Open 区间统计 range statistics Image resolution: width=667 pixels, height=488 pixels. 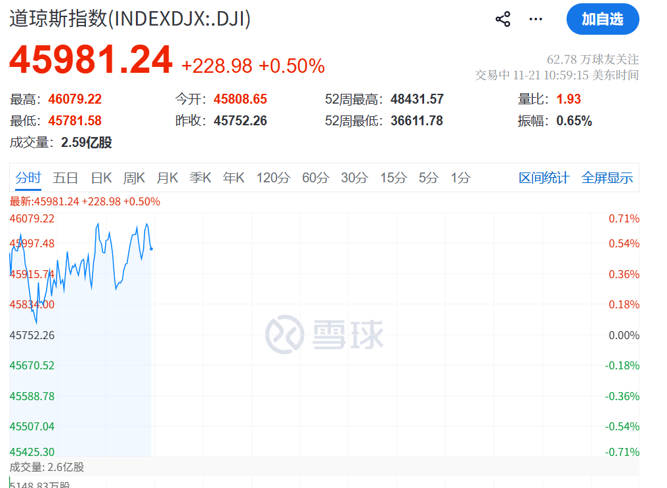pos(544,178)
